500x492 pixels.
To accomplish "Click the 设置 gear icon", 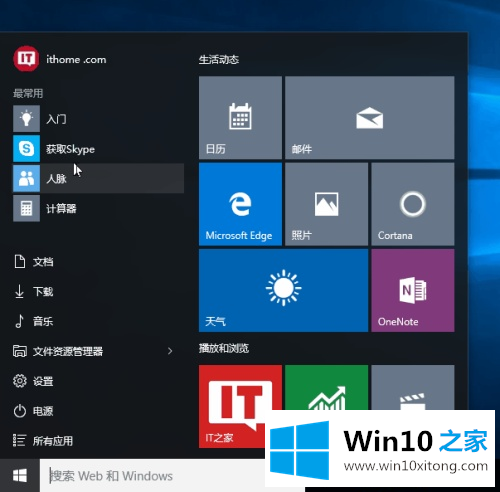I will [20, 381].
